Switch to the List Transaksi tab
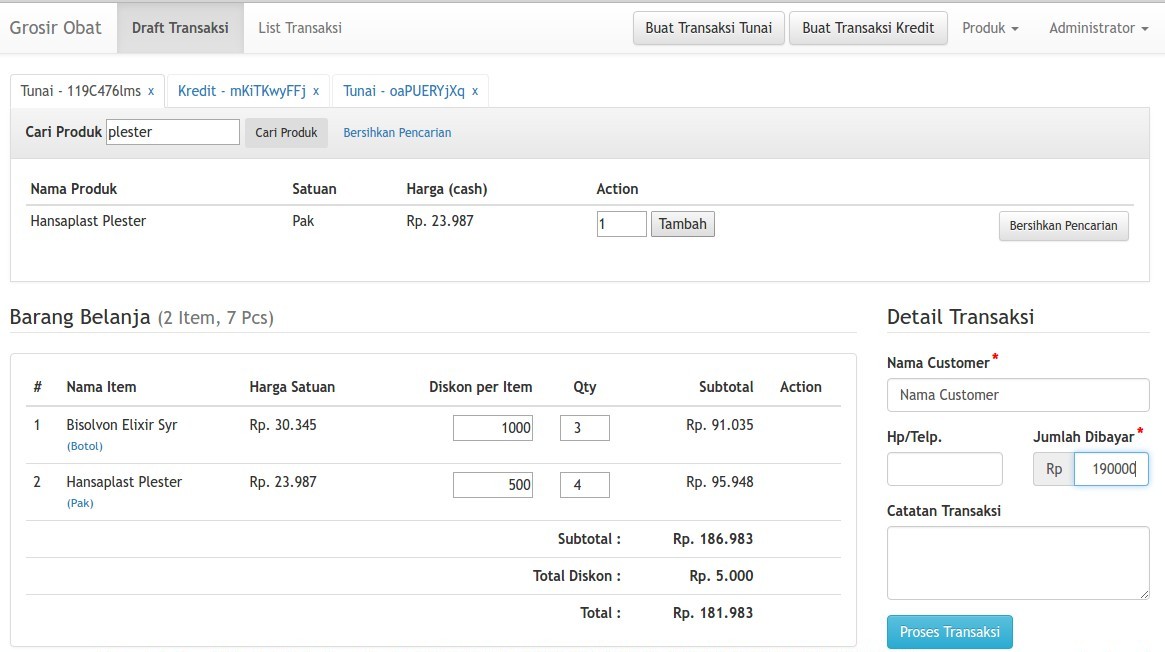 299,28
